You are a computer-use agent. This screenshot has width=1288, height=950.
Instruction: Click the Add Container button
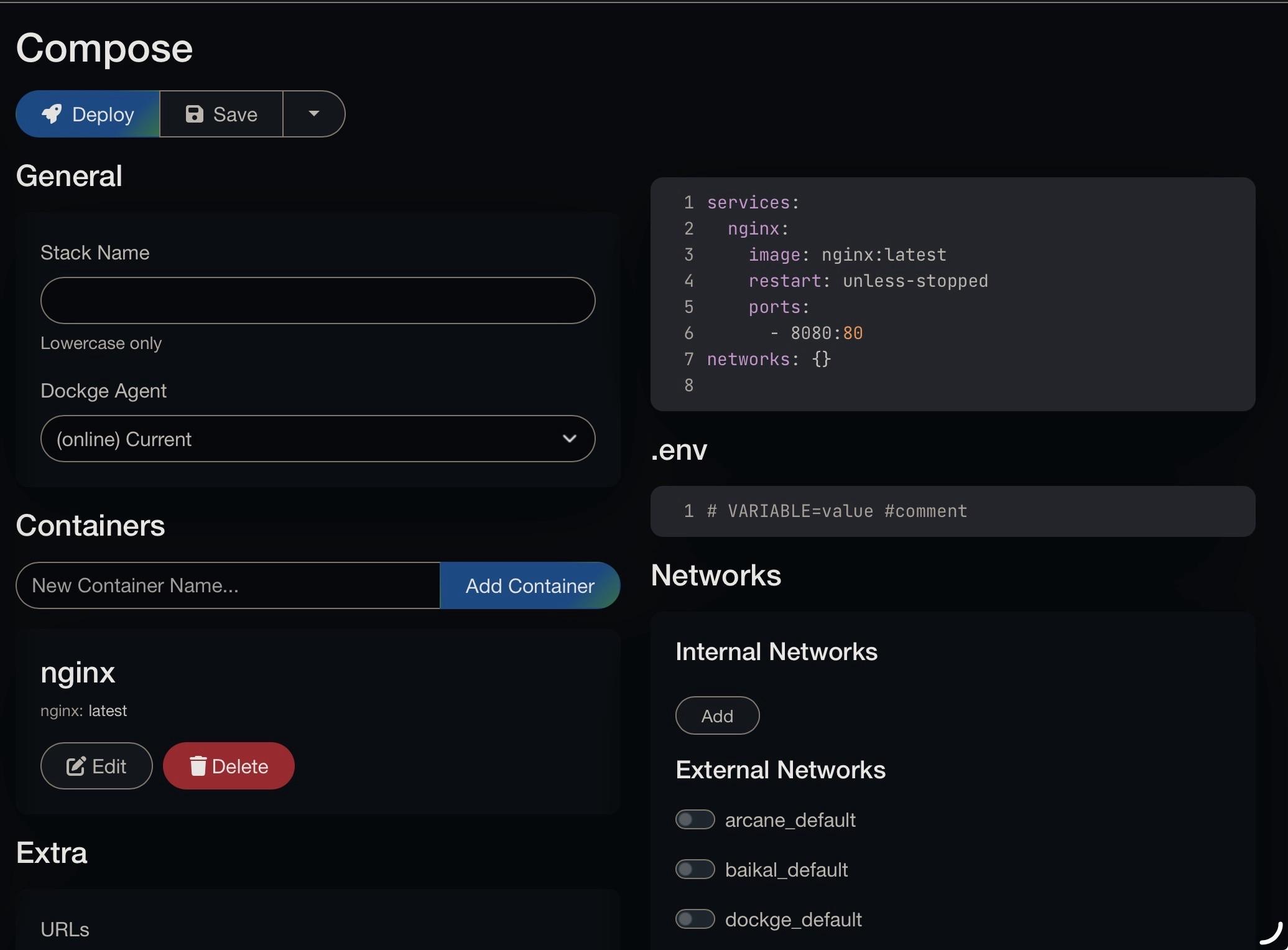tap(530, 585)
